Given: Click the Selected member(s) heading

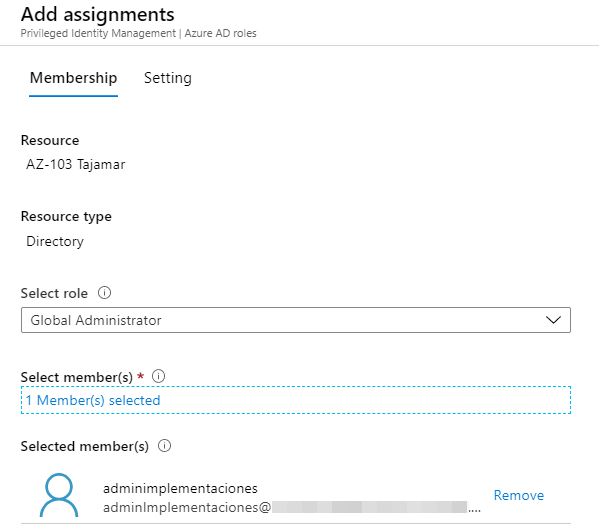Looking at the screenshot, I should coord(85,446).
